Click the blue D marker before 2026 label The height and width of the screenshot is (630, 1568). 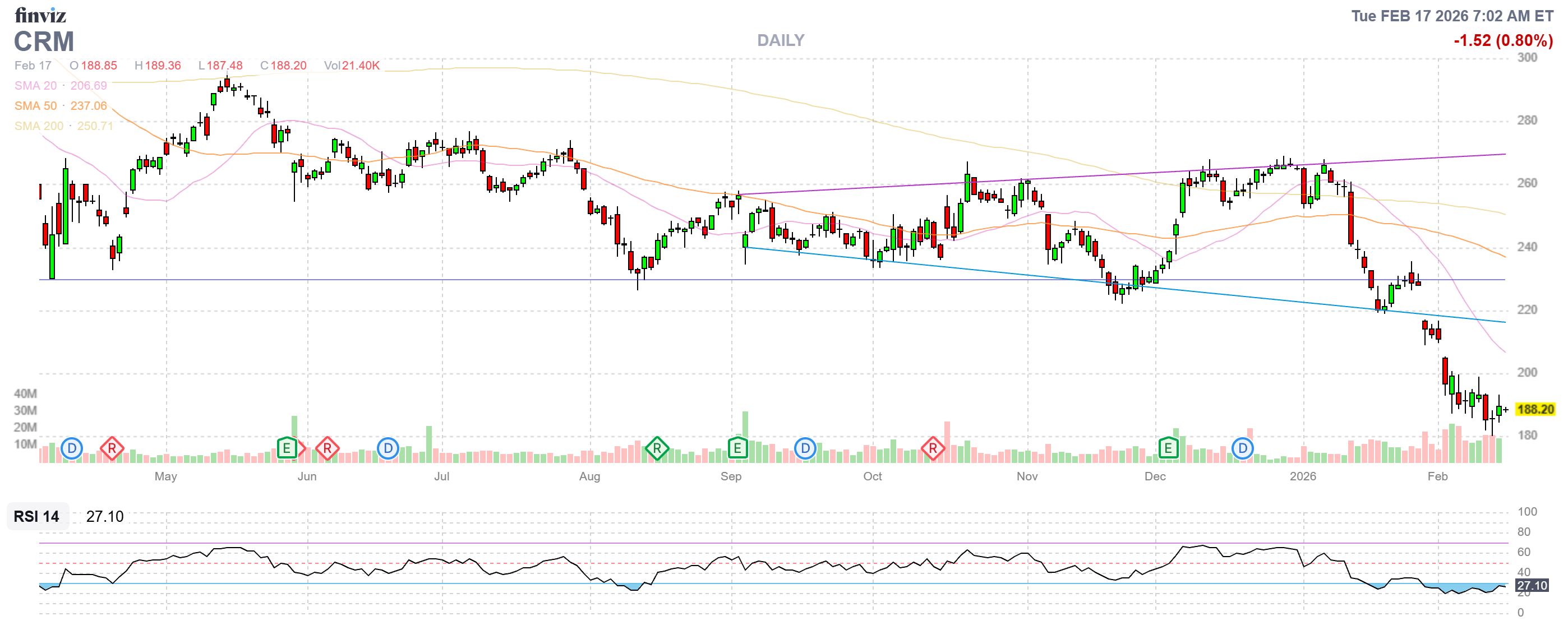coord(1242,449)
